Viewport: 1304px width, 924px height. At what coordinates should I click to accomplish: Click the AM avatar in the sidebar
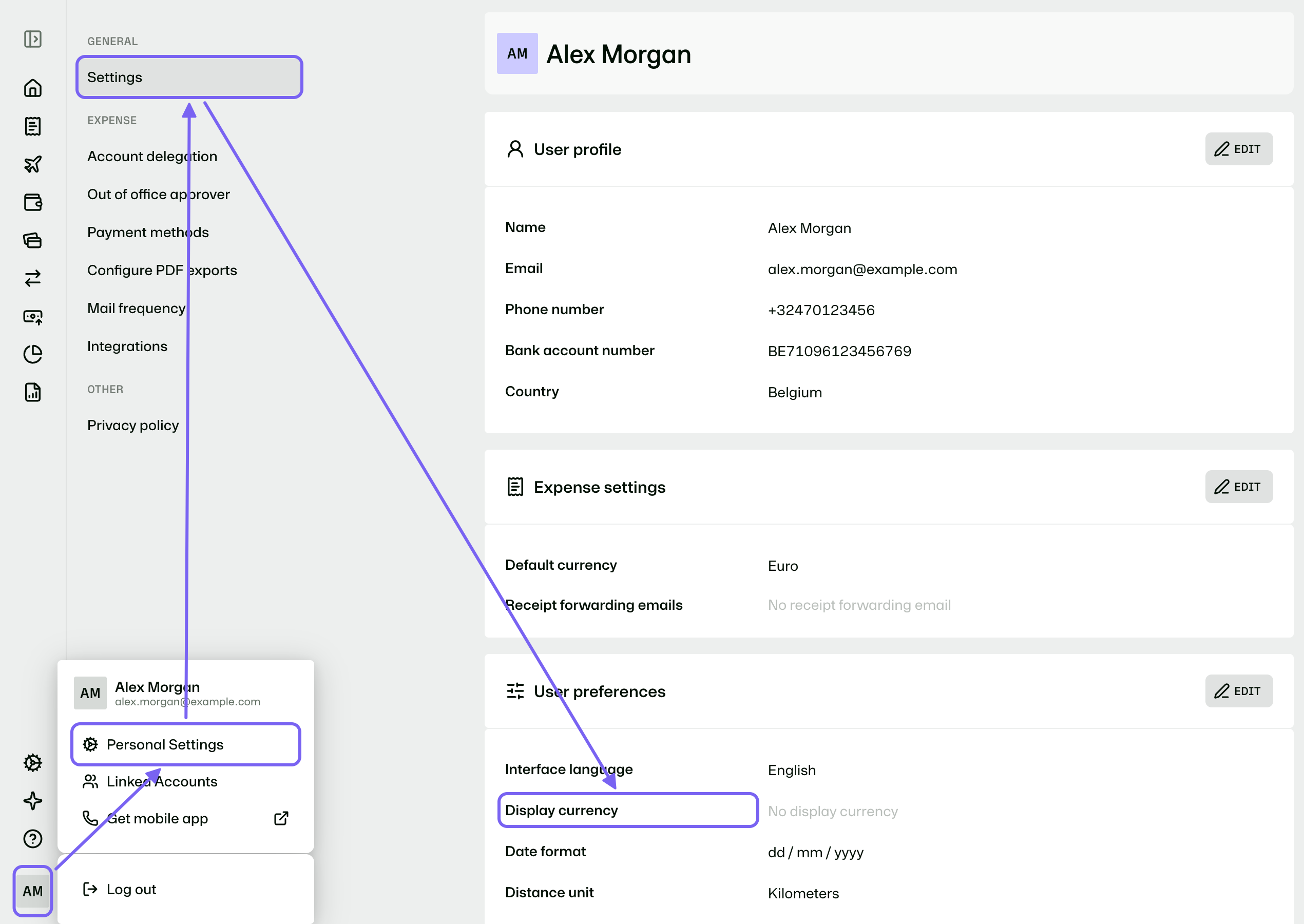click(32, 891)
